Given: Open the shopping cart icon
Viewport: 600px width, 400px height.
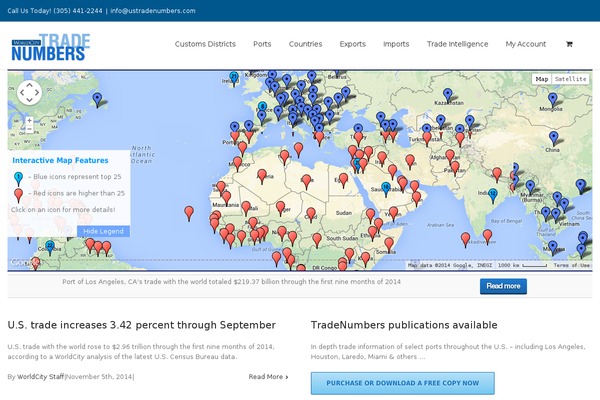Looking at the screenshot, I should (569, 44).
